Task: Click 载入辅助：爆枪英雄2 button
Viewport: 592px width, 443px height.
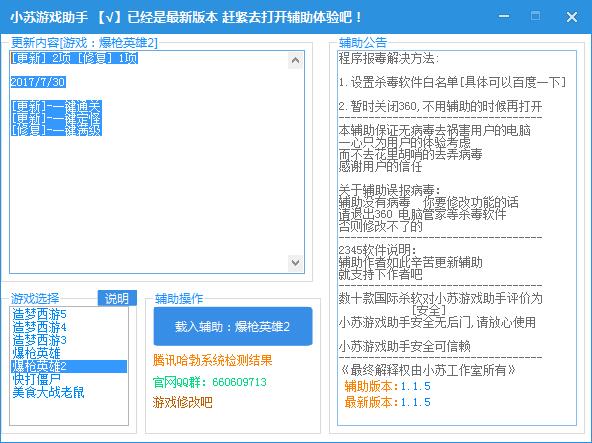Action: click(233, 326)
